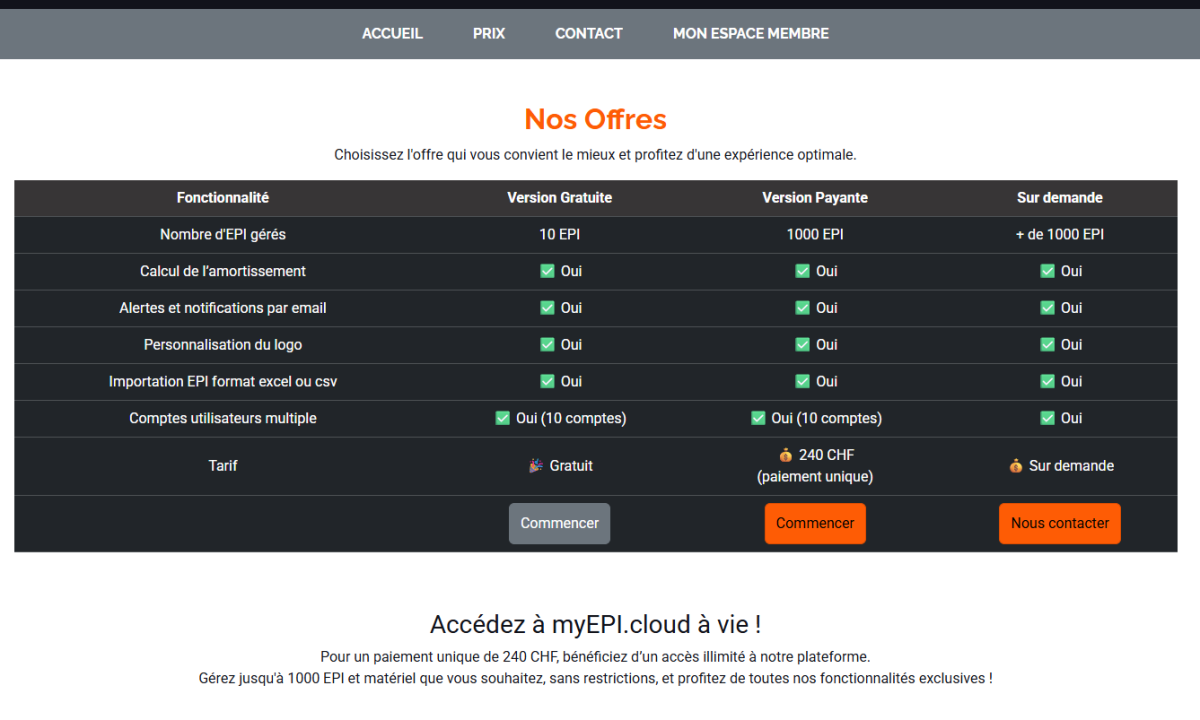Click green check for on-demand amortissement row
Screen dimensions: 1200x720
tap(1047, 271)
